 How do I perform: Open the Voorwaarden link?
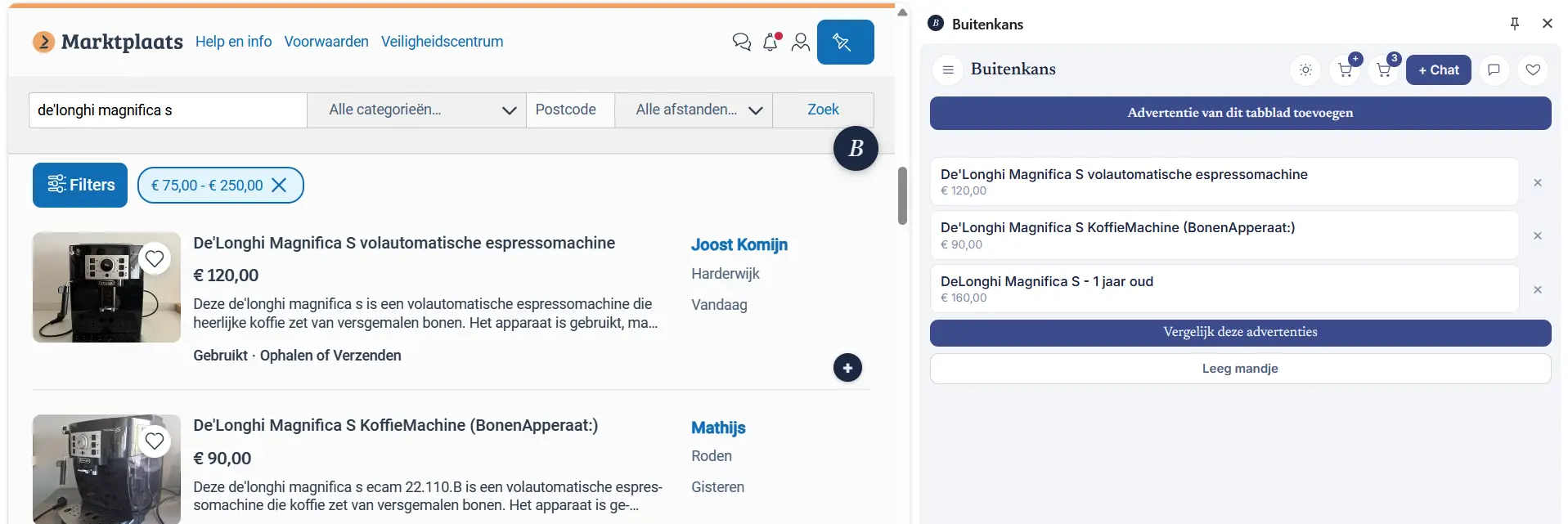tap(326, 42)
